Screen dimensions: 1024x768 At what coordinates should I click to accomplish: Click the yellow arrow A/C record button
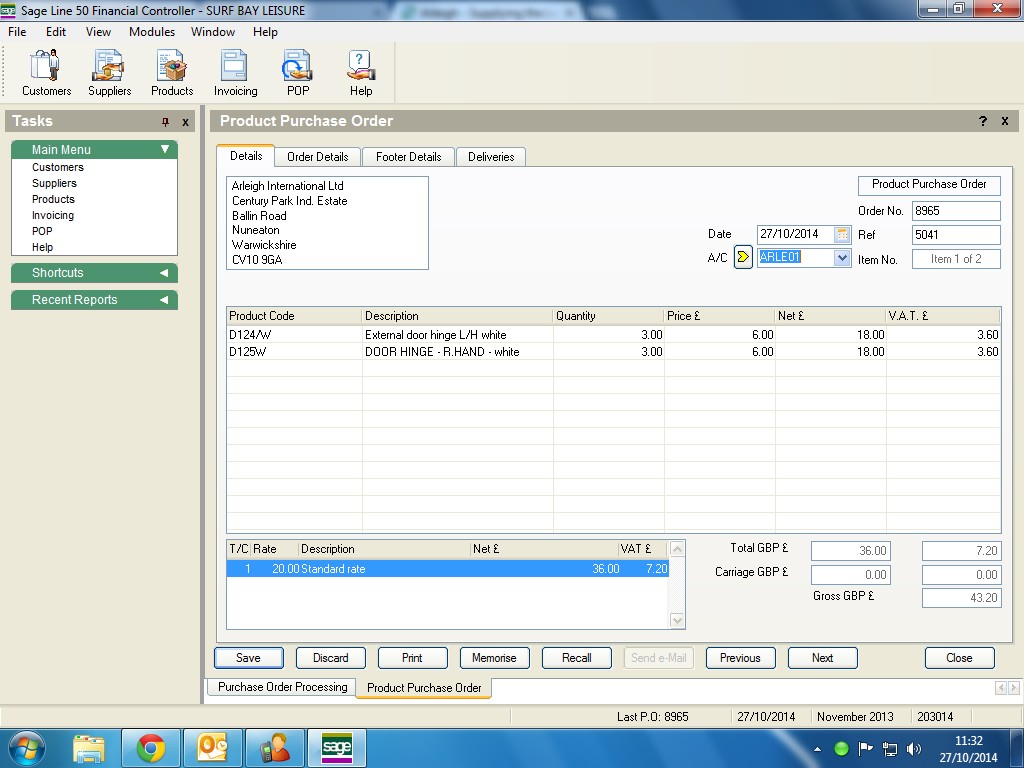coord(743,257)
